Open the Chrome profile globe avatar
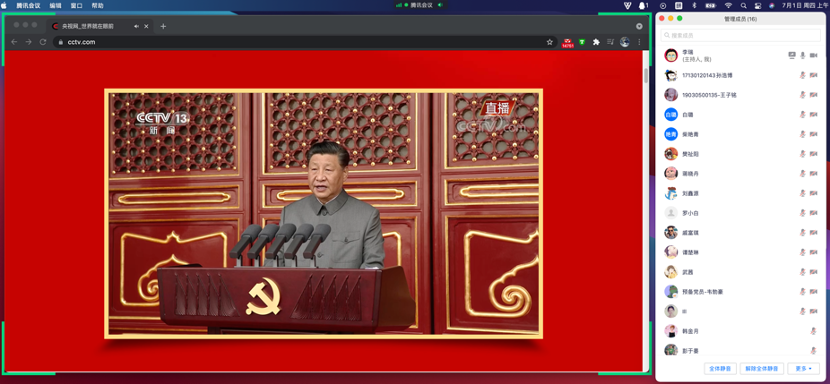Image resolution: width=830 pixels, height=384 pixels. click(x=625, y=42)
